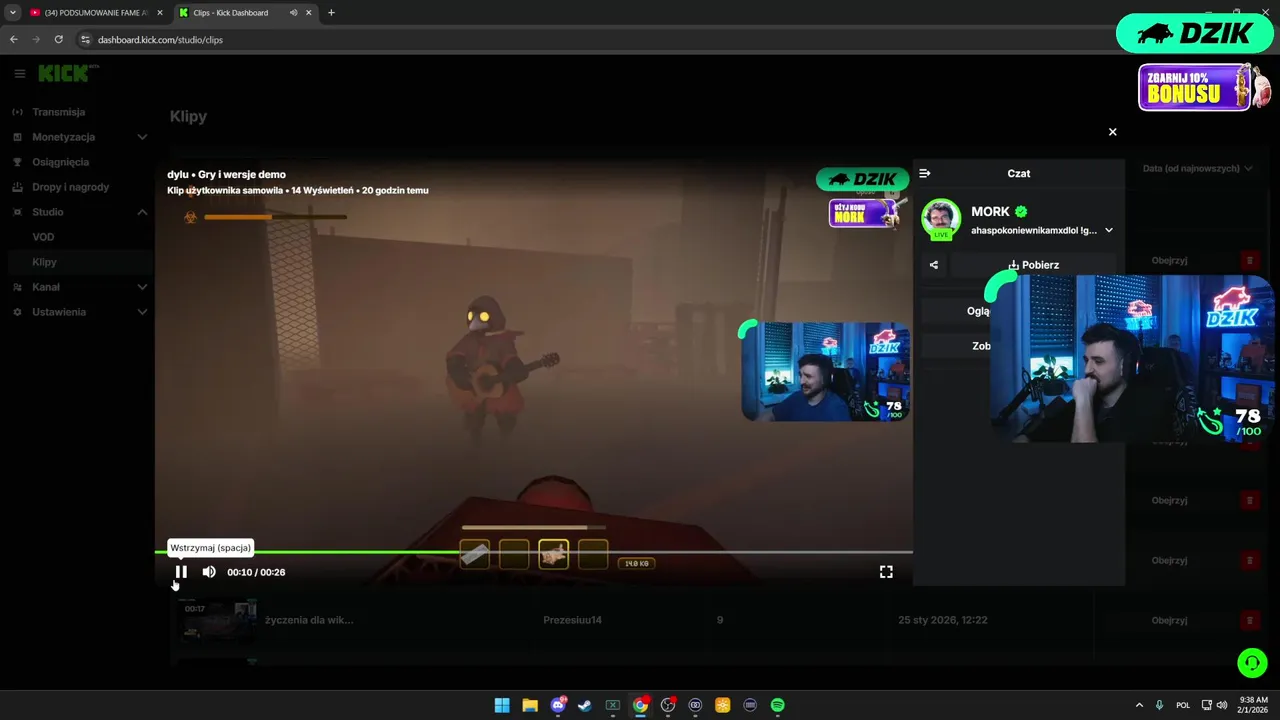1280x720 pixels.
Task: Close the clip modal with X
Action: [1112, 132]
